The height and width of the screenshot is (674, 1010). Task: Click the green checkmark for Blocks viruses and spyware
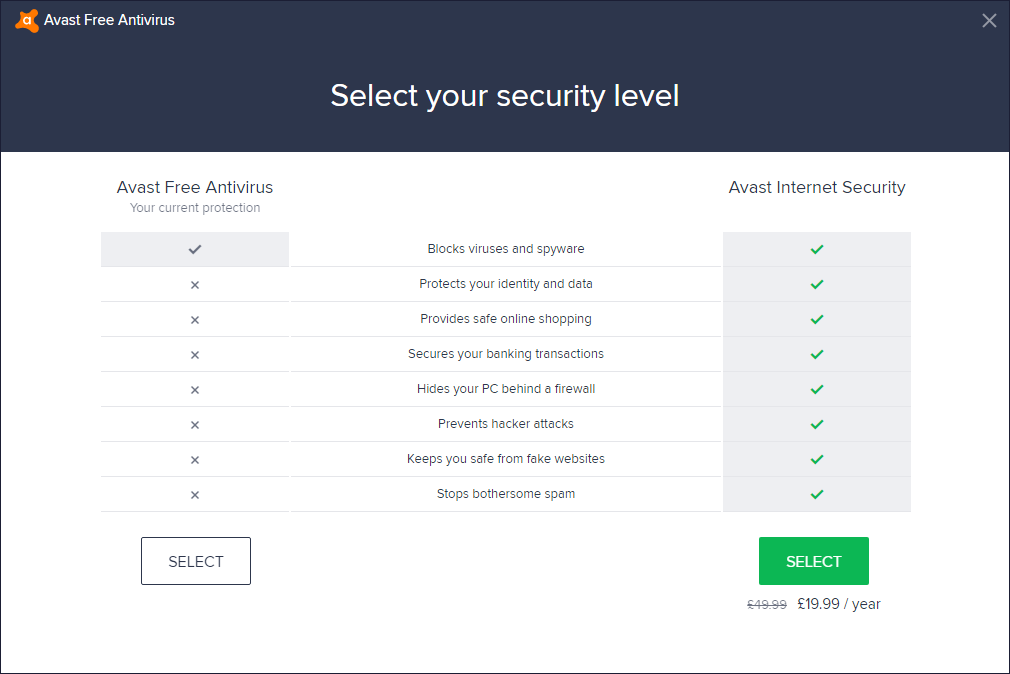click(817, 249)
